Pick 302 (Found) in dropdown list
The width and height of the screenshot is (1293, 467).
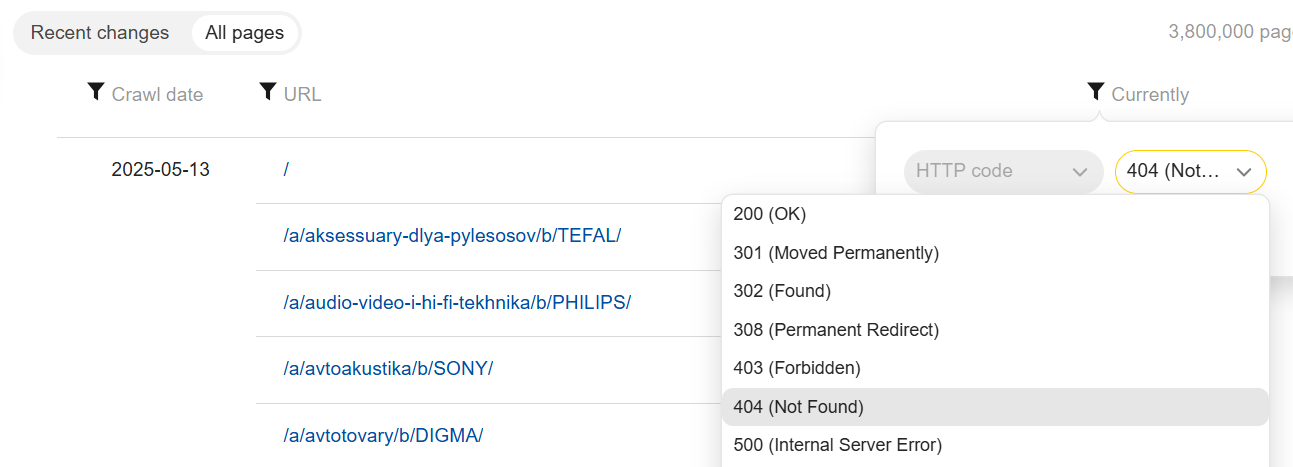point(782,291)
